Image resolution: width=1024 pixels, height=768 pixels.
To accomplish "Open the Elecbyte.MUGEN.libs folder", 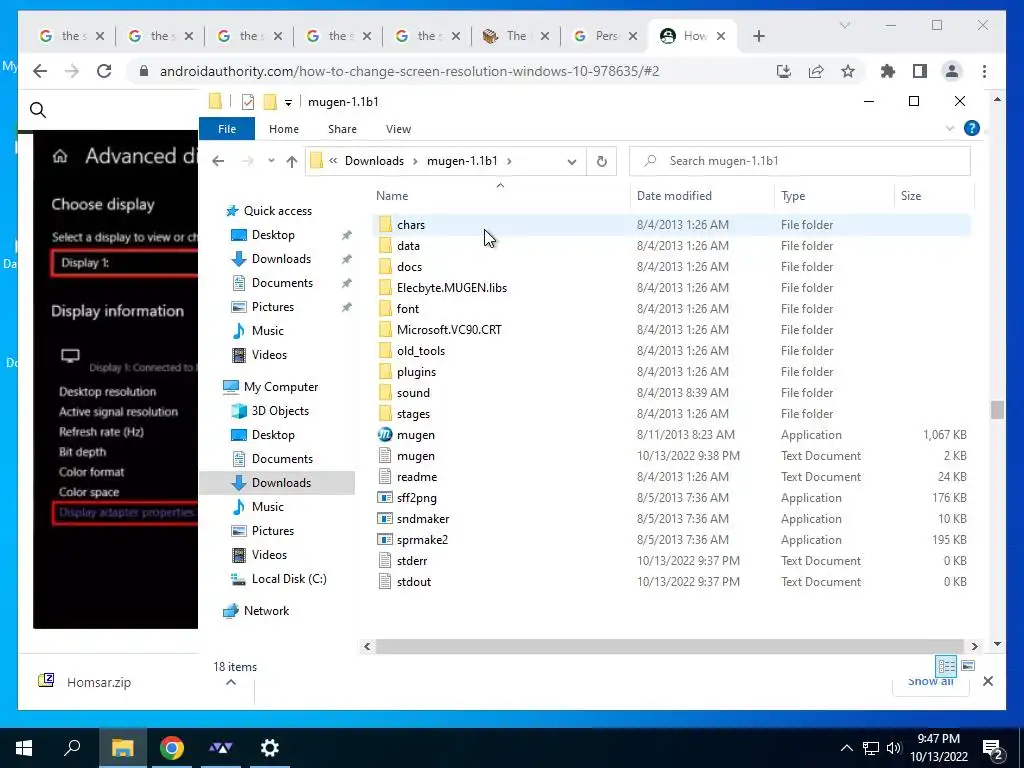I will 451,287.
